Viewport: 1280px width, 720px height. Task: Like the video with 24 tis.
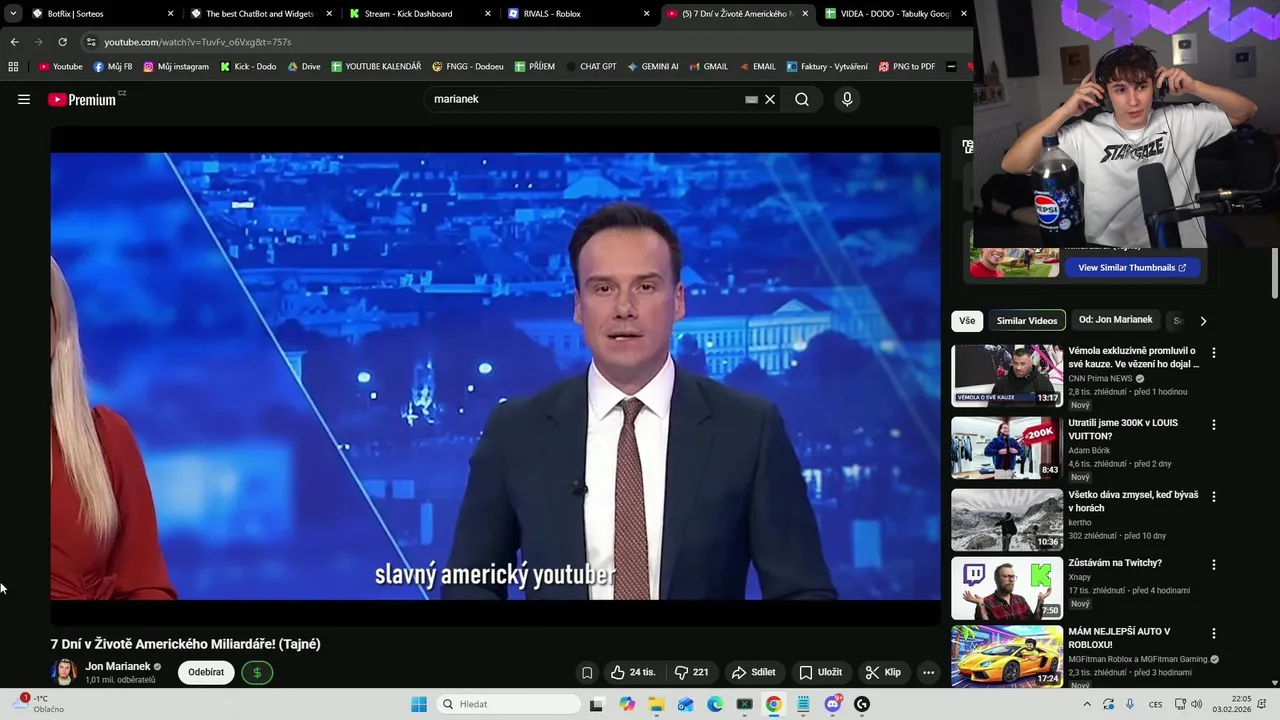633,672
